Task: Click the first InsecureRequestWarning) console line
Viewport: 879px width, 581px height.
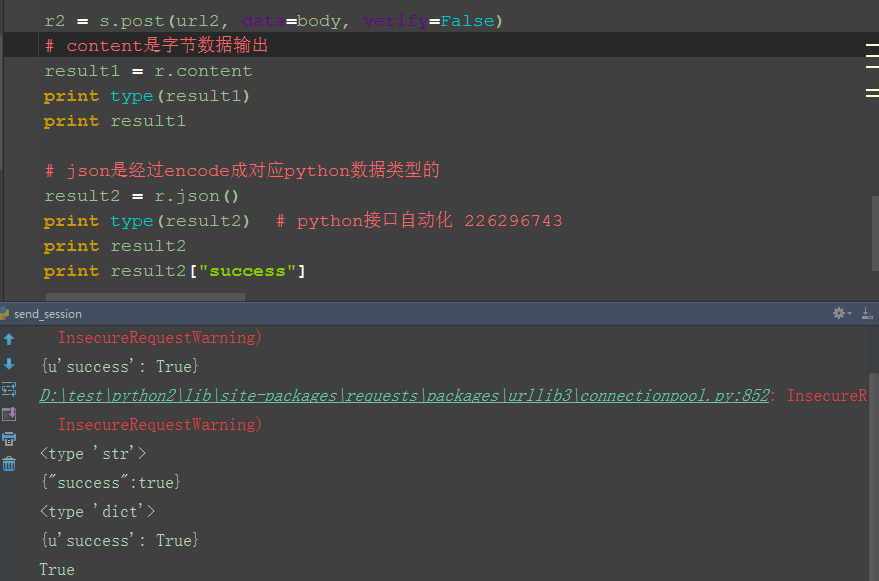Action: pyautogui.click(x=160, y=338)
